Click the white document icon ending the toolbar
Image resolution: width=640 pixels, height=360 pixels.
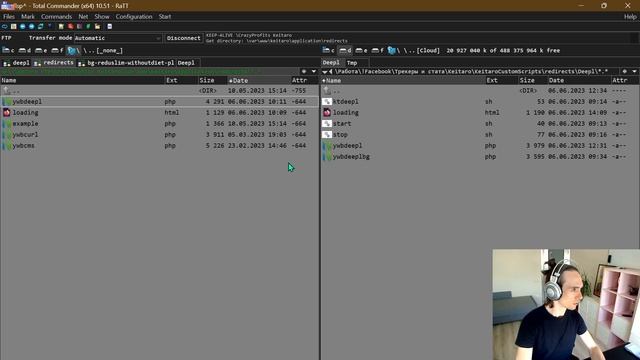pyautogui.click(x=109, y=27)
